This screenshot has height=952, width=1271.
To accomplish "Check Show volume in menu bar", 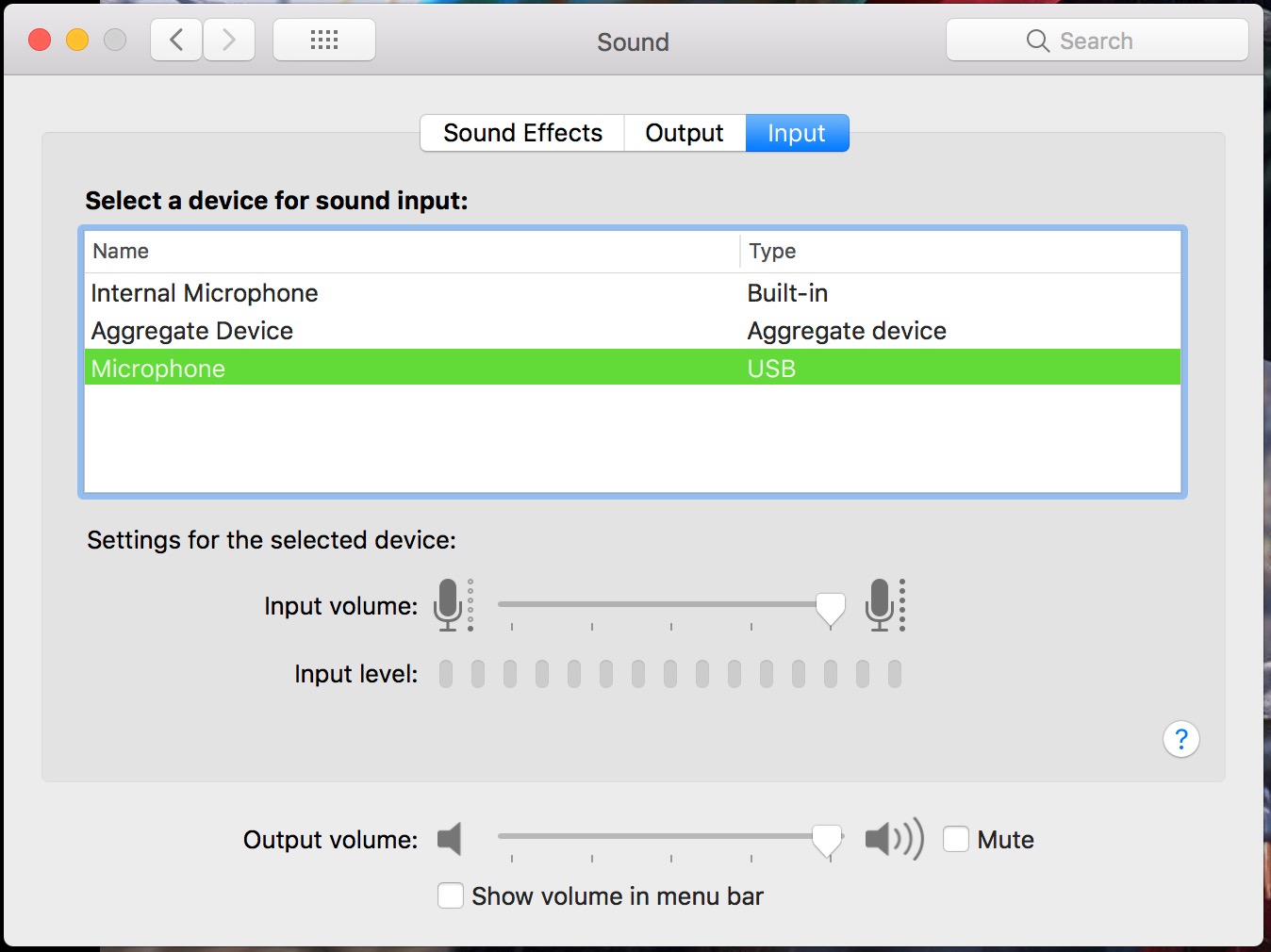I will point(450,895).
